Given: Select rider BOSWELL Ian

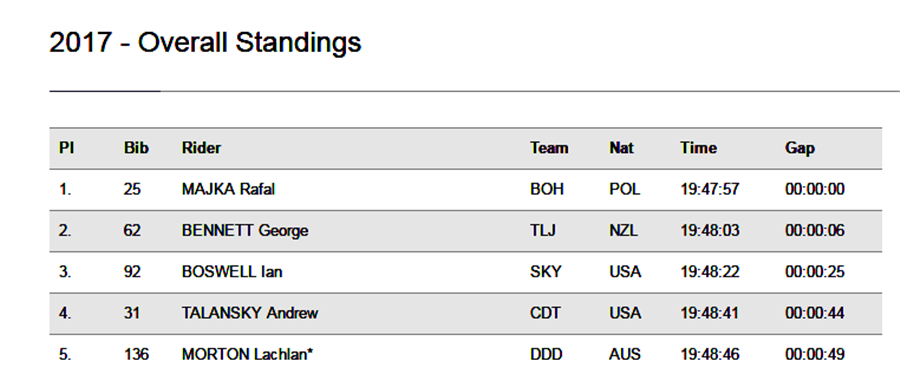Looking at the screenshot, I should point(232,272).
